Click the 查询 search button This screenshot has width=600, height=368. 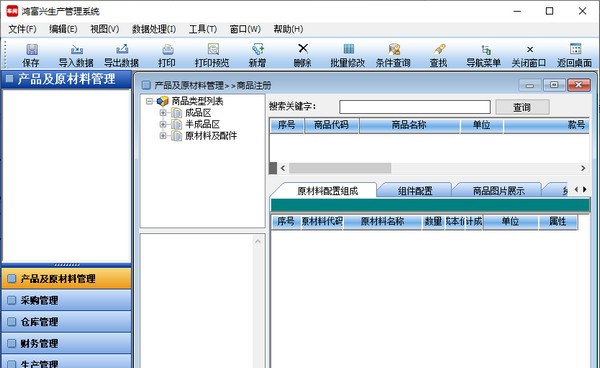522,107
